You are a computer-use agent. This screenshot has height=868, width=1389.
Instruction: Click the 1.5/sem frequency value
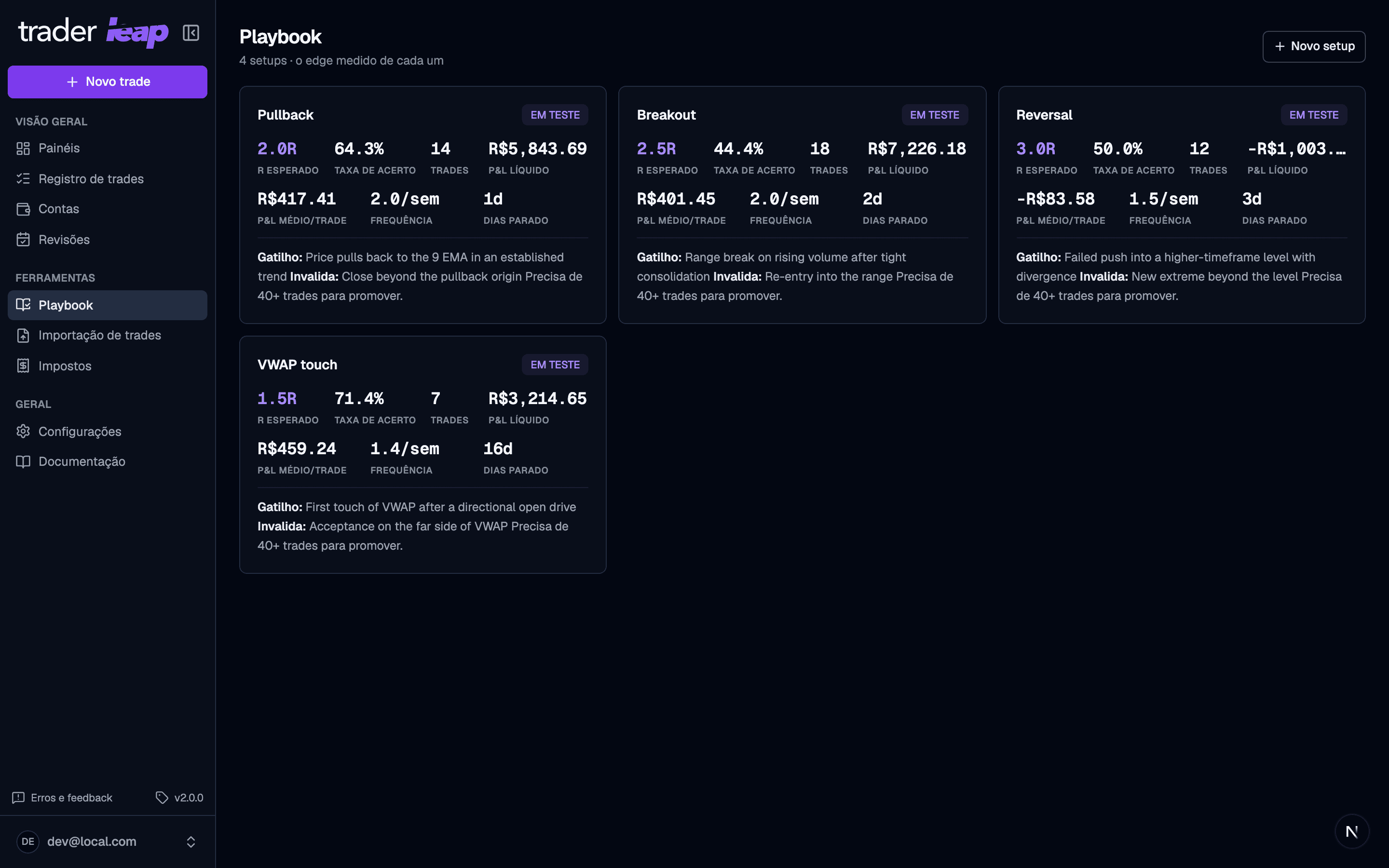point(1163,199)
